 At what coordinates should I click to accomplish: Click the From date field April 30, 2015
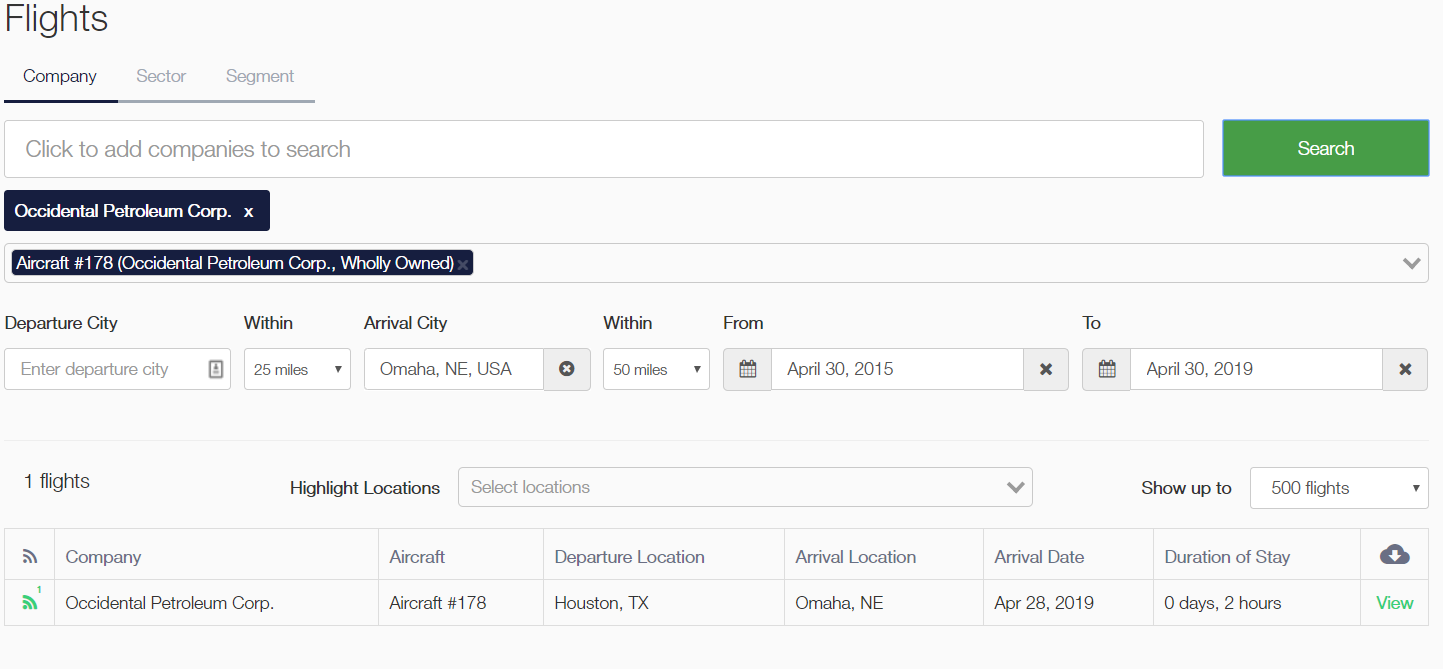897,369
